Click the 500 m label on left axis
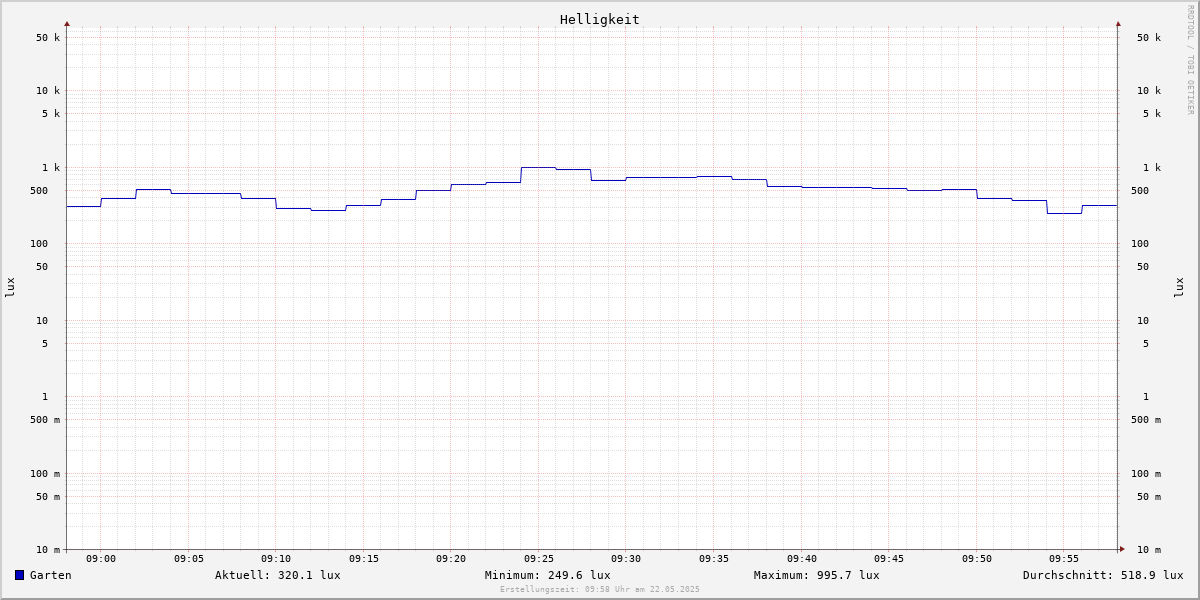Screen dimensions: 1200x600 (45, 420)
